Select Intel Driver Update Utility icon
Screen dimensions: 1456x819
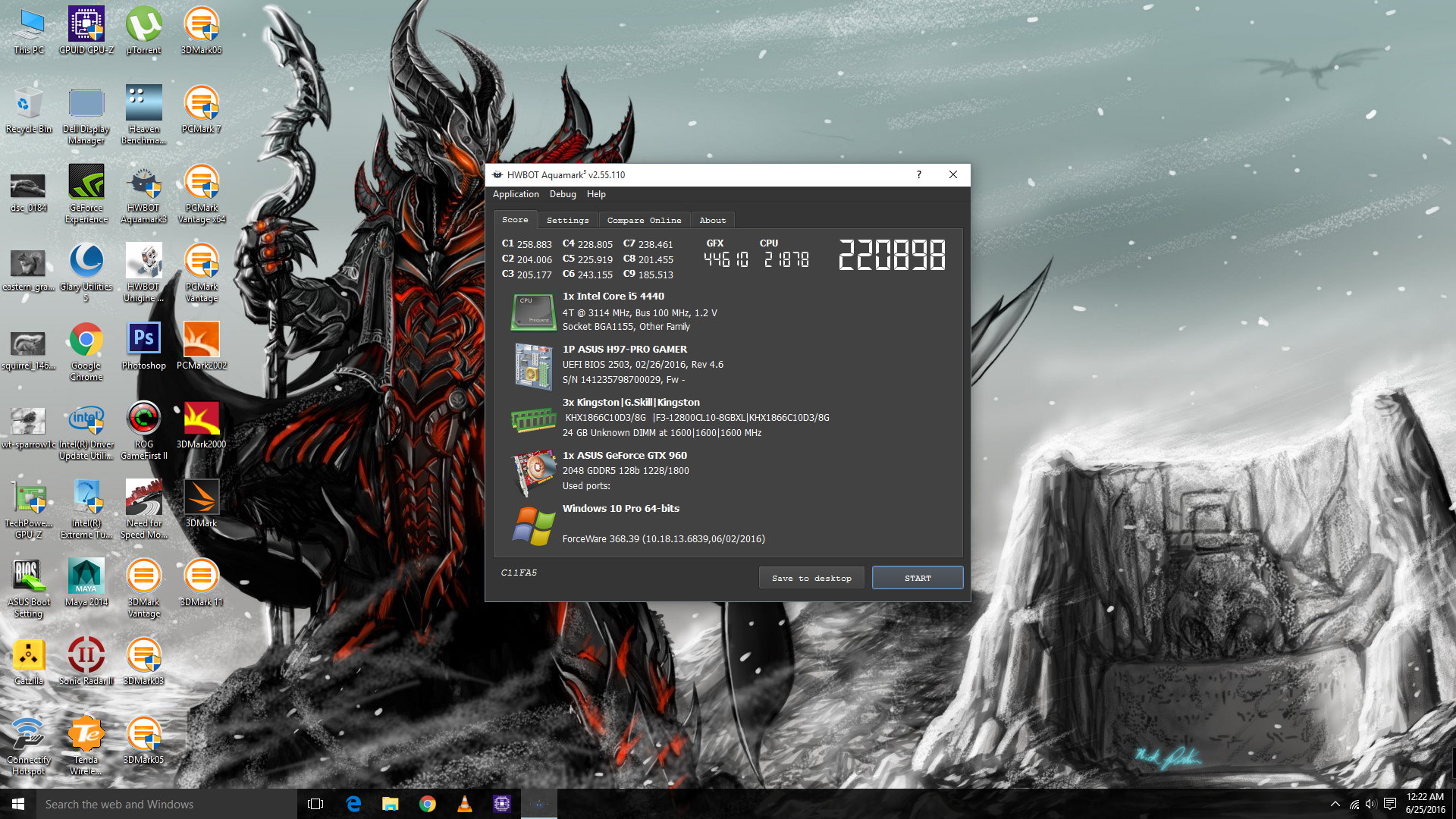[x=86, y=431]
